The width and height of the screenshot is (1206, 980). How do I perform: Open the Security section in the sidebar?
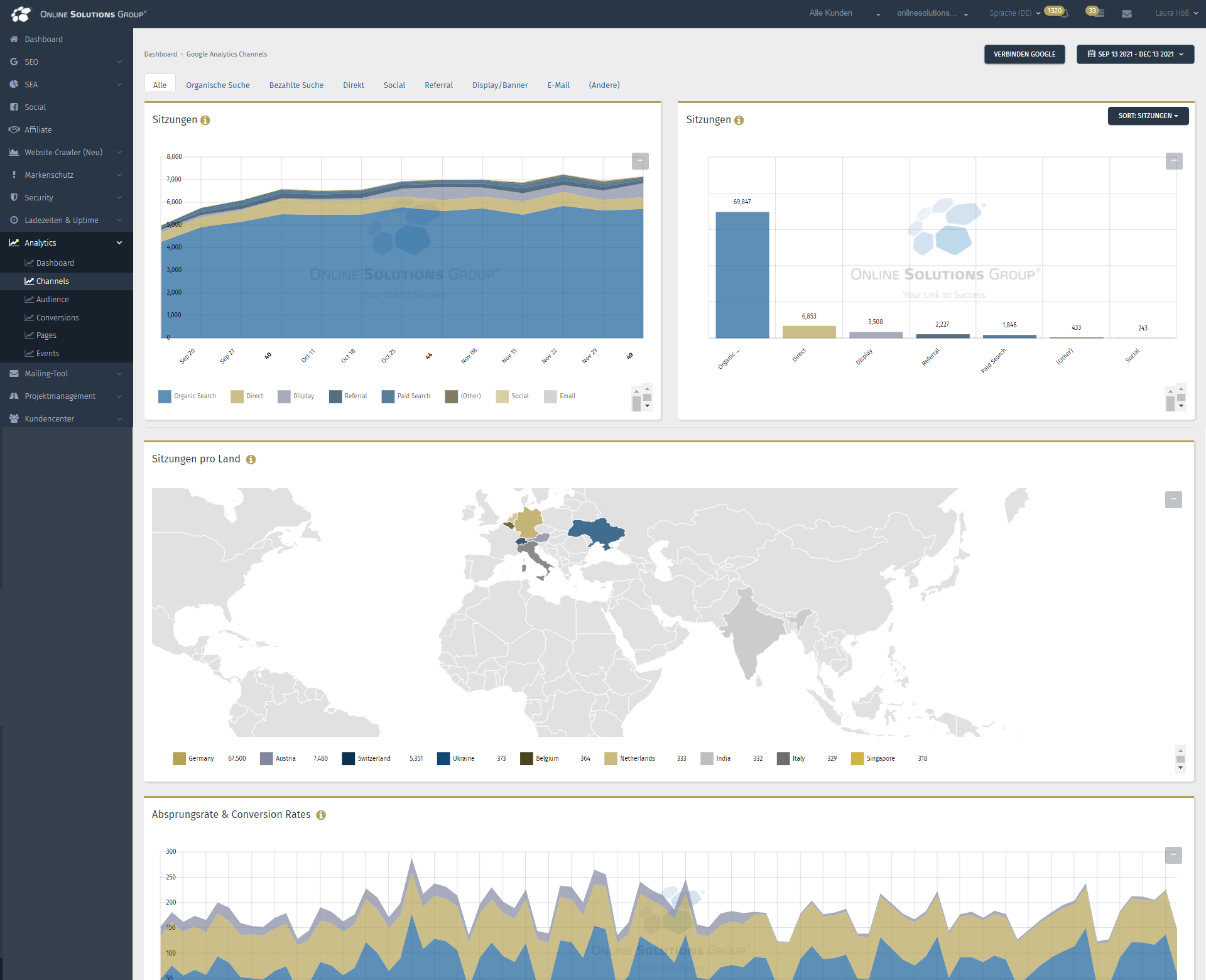pyautogui.click(x=38, y=197)
